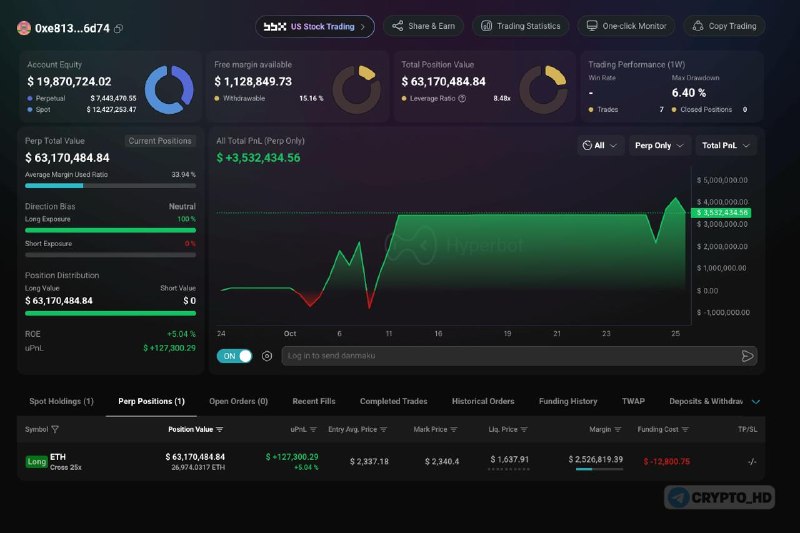Screen dimensions: 800x533
Task: Open Trading Statistics
Action: 520,26
